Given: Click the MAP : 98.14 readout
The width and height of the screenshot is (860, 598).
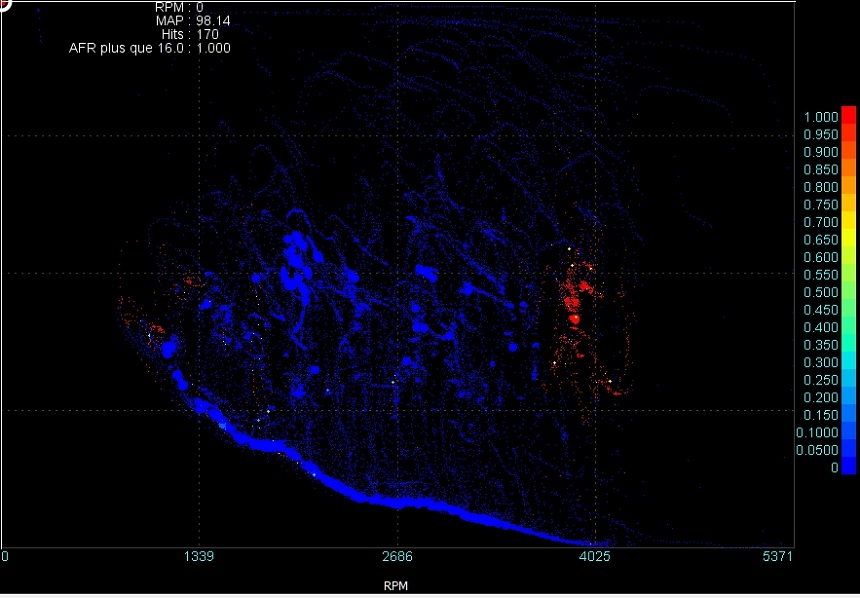Looking at the screenshot, I should click(x=193, y=20).
